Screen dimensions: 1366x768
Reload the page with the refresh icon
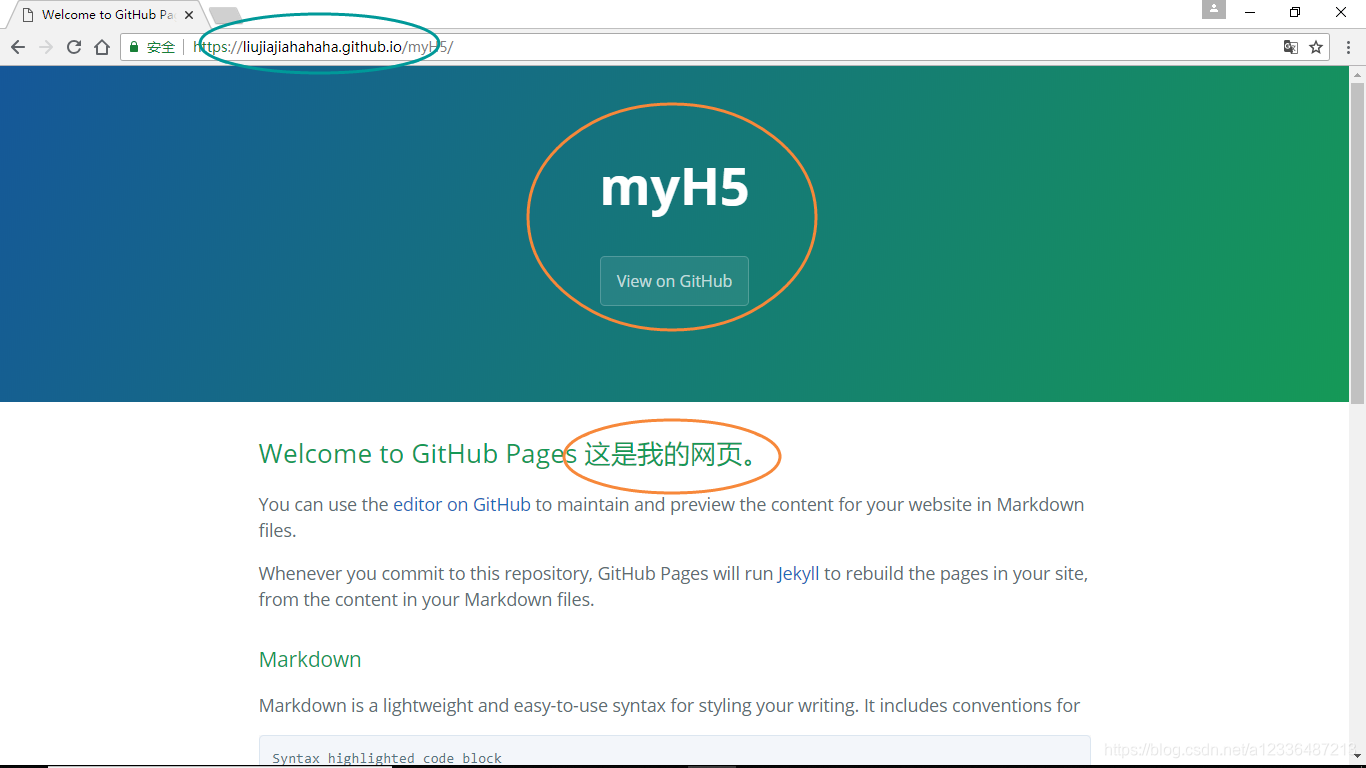74,47
